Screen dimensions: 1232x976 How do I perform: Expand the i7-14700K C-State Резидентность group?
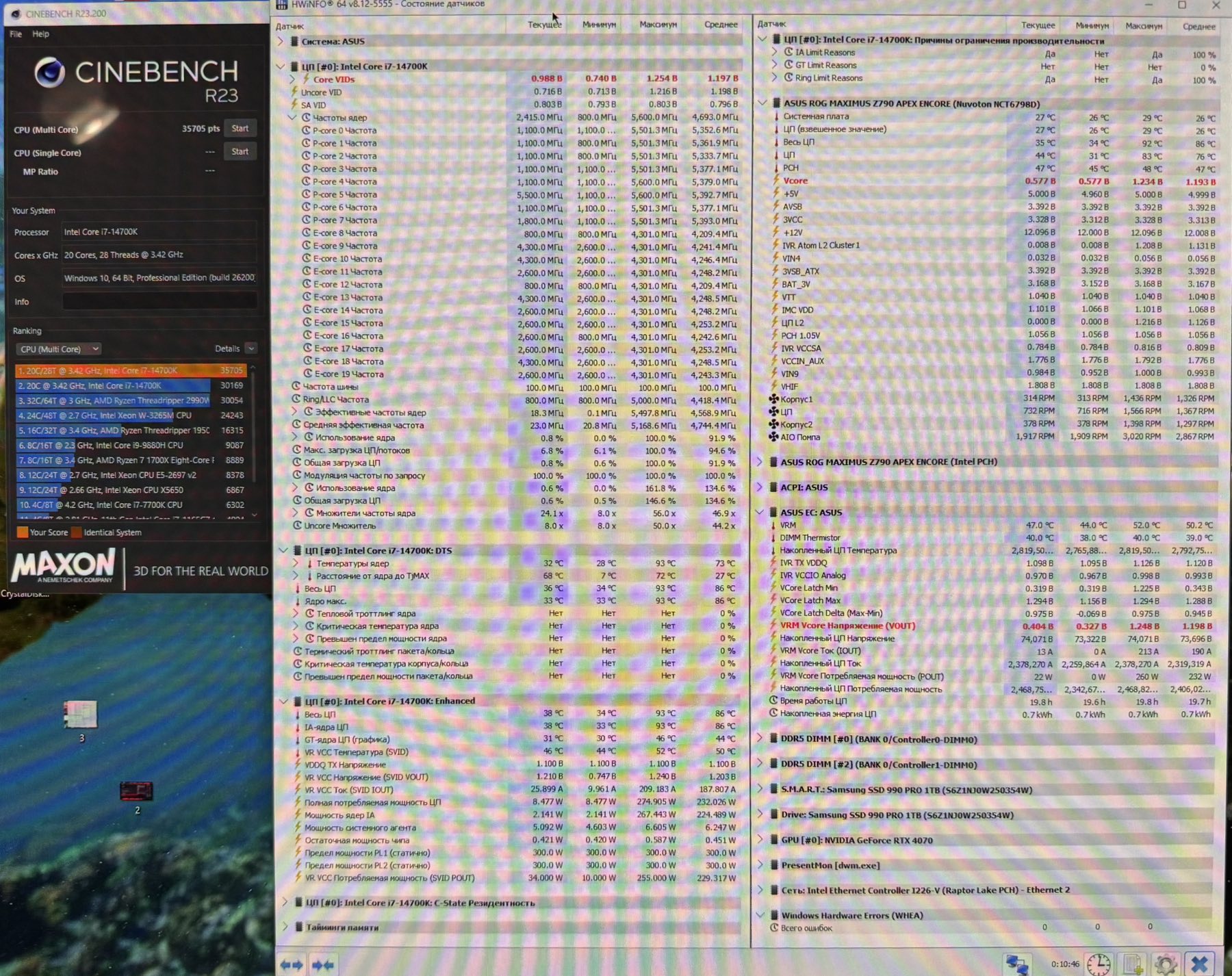[x=285, y=902]
